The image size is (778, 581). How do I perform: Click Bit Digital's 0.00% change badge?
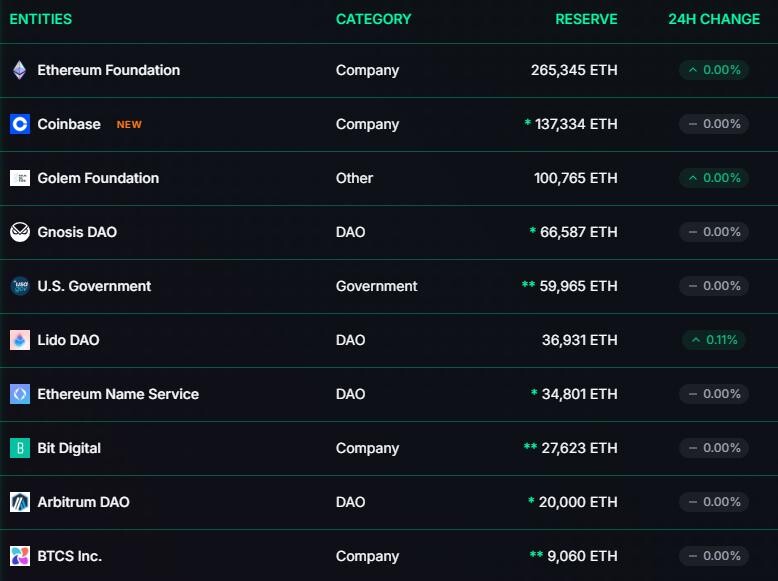click(714, 449)
